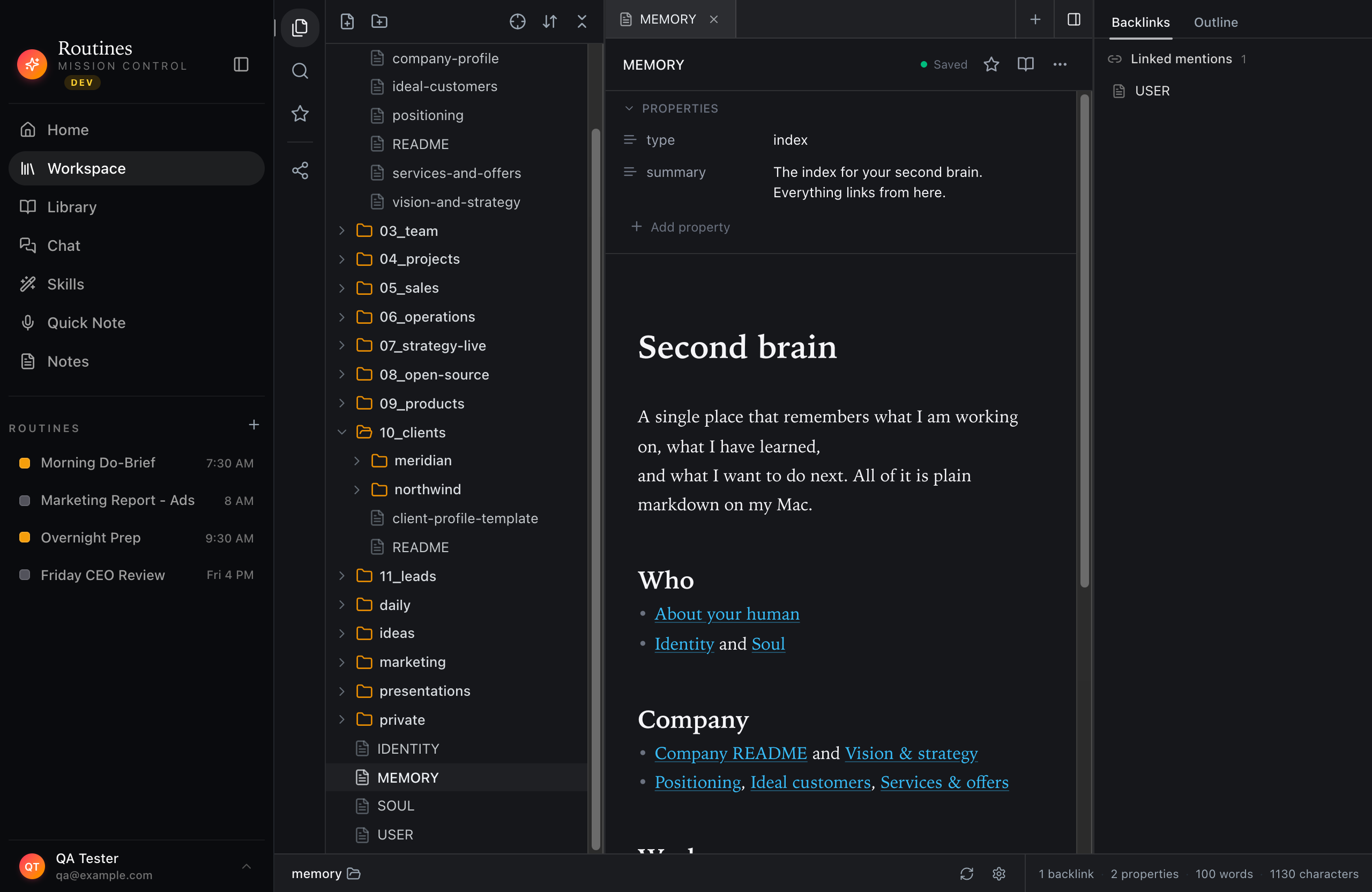The width and height of the screenshot is (1372, 892).
Task: Expand the user account menu chevron
Action: tap(246, 866)
